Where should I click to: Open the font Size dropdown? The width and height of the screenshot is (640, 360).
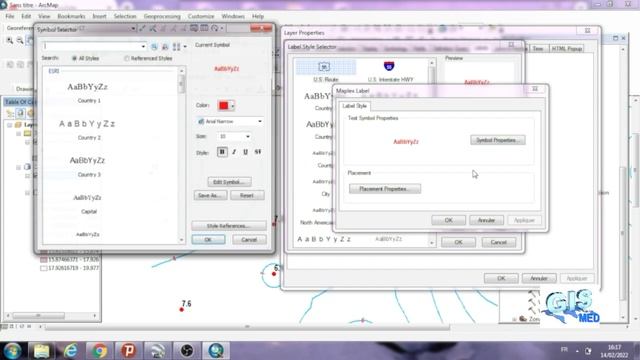tap(247, 136)
